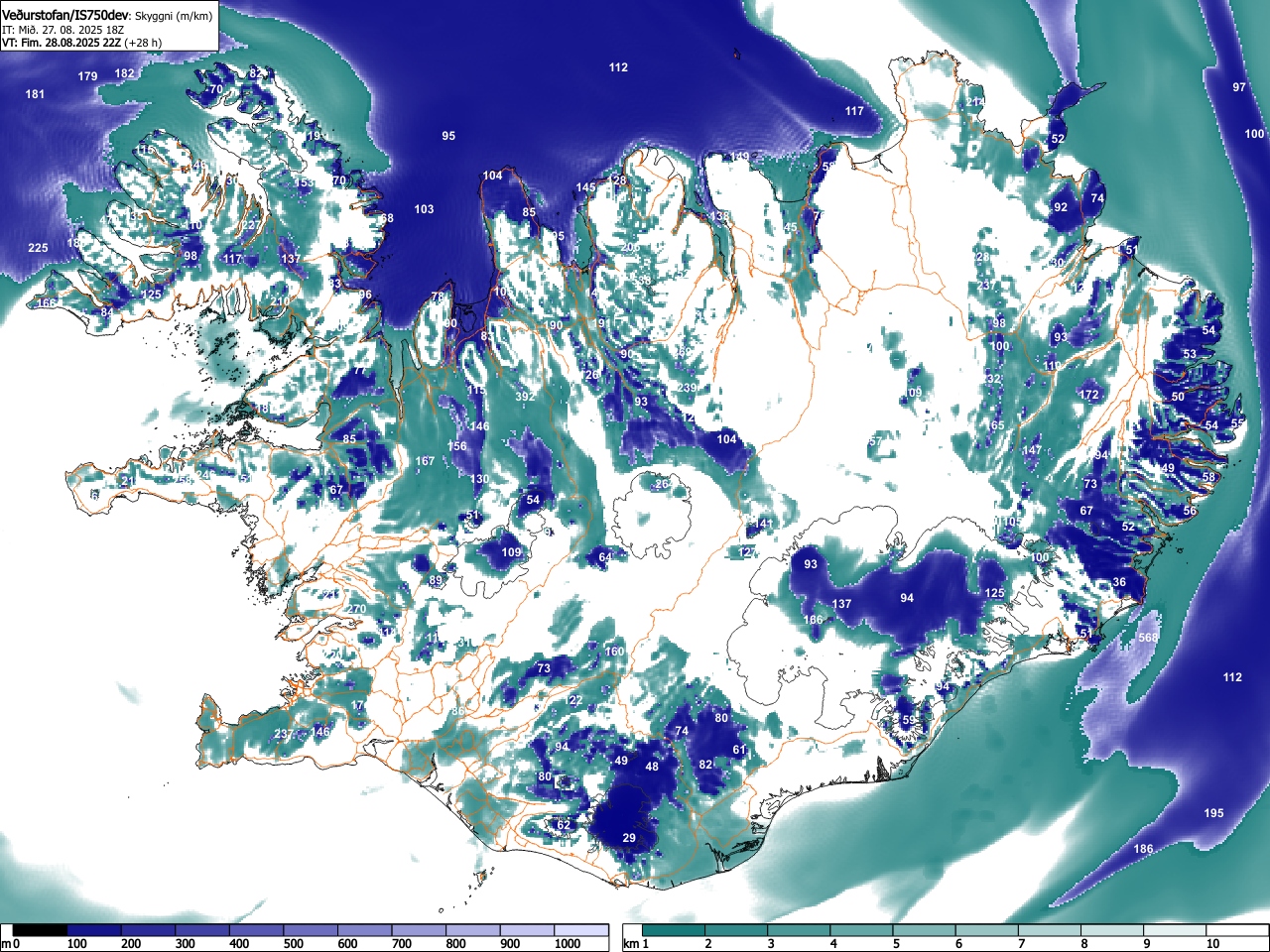Click visibility value 97 at top right
The height and width of the screenshot is (952, 1270).
click(1239, 87)
